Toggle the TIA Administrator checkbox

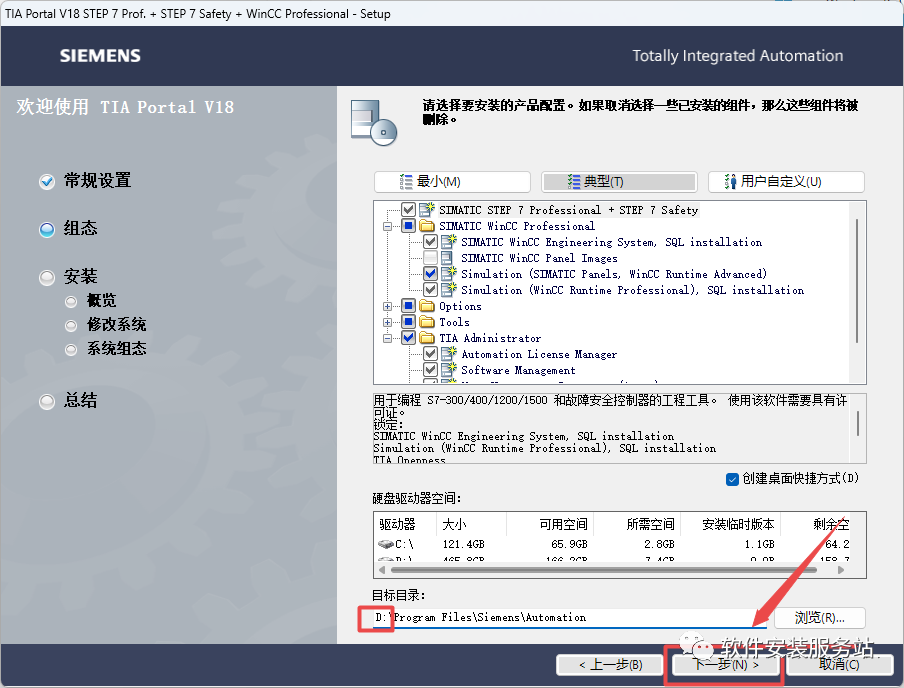(x=408, y=338)
